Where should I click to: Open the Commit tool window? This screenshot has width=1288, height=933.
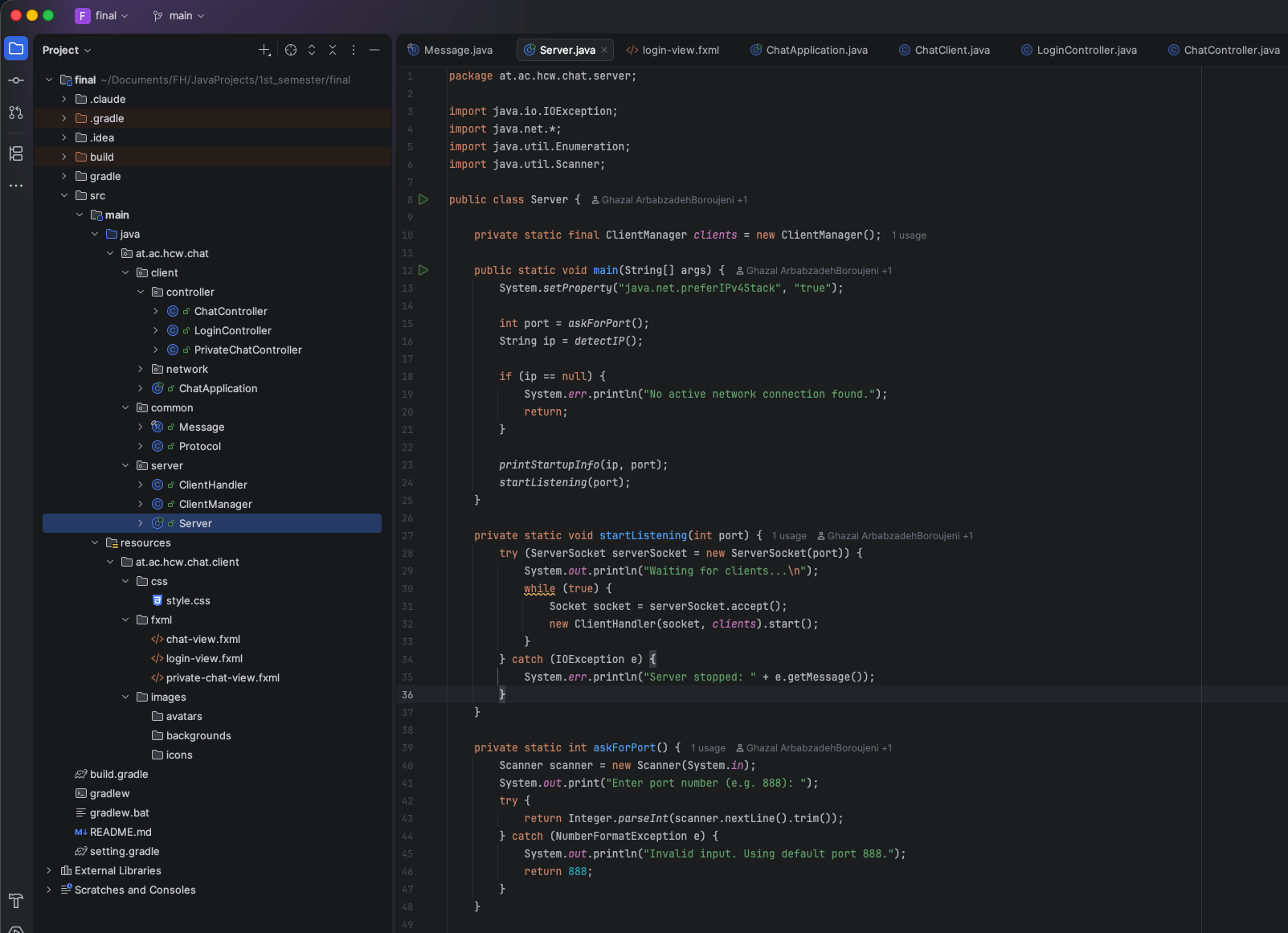16,80
